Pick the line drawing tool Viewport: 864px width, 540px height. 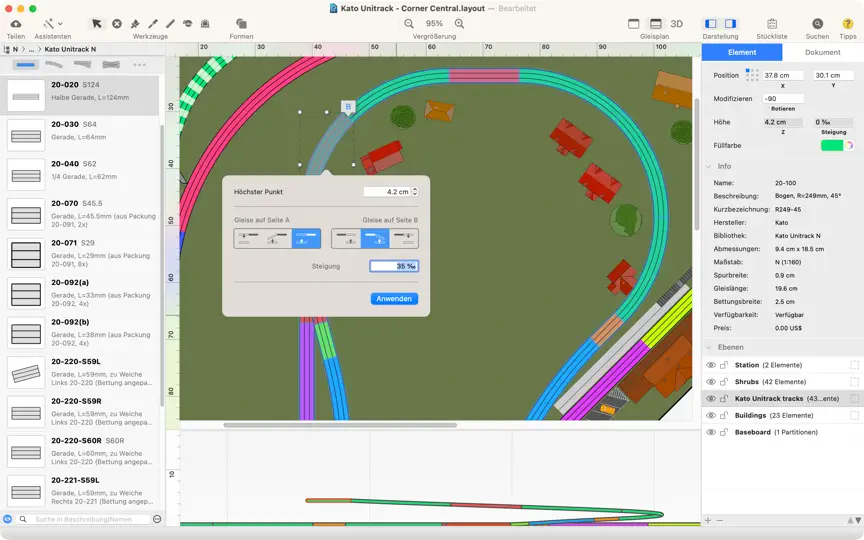click(x=170, y=24)
